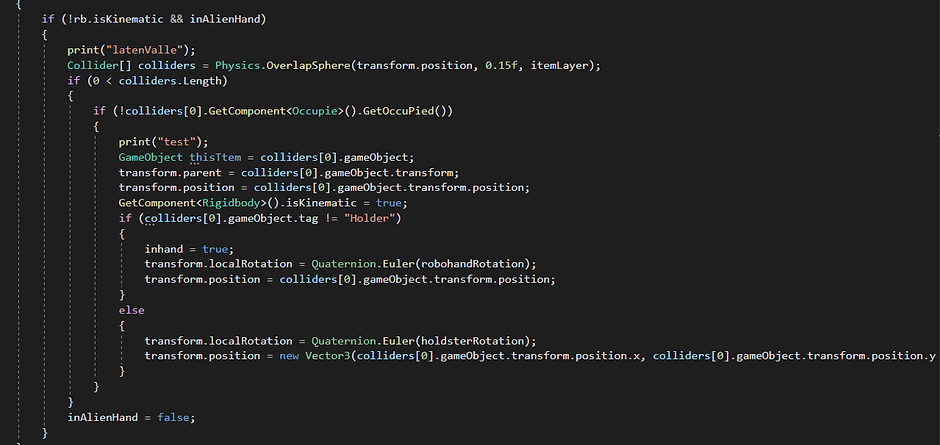Image resolution: width=940 pixels, height=445 pixels.
Task: Click the print("test") line
Action: coord(163,142)
